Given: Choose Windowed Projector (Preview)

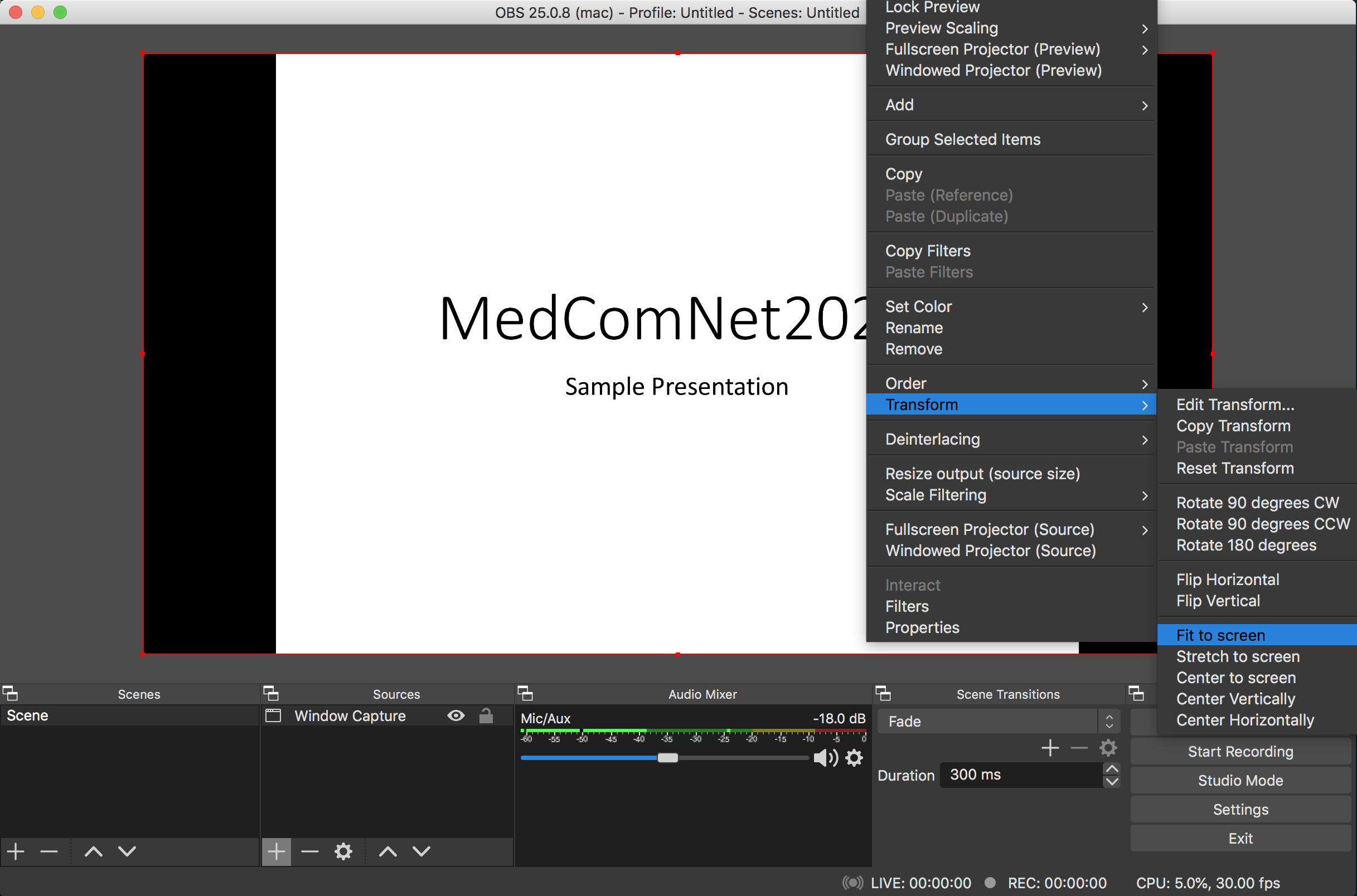Looking at the screenshot, I should [x=1011, y=70].
